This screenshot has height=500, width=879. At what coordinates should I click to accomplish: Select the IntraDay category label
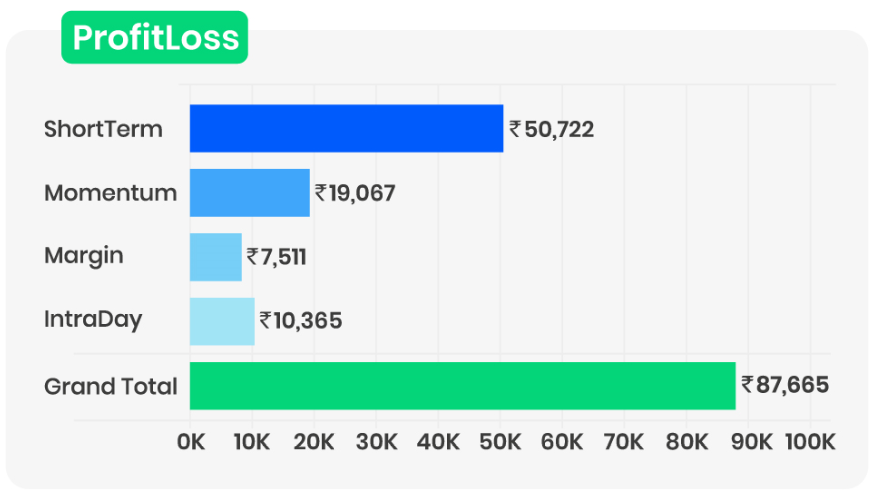click(93, 320)
